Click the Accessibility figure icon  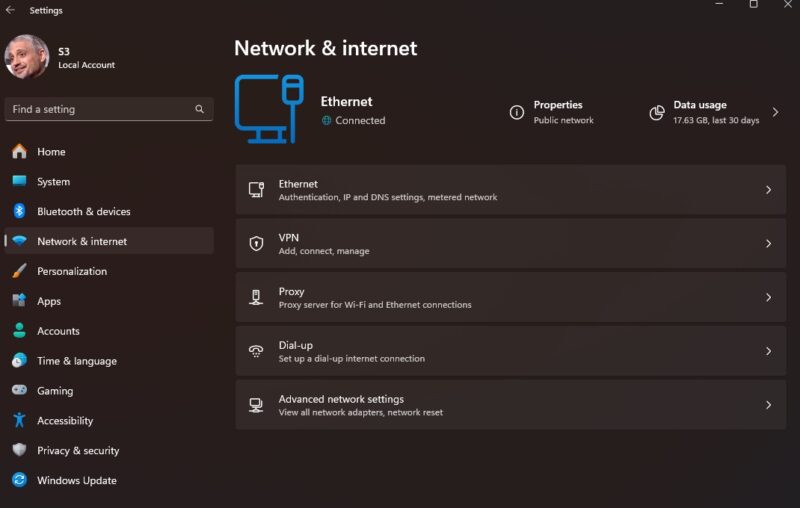point(19,421)
